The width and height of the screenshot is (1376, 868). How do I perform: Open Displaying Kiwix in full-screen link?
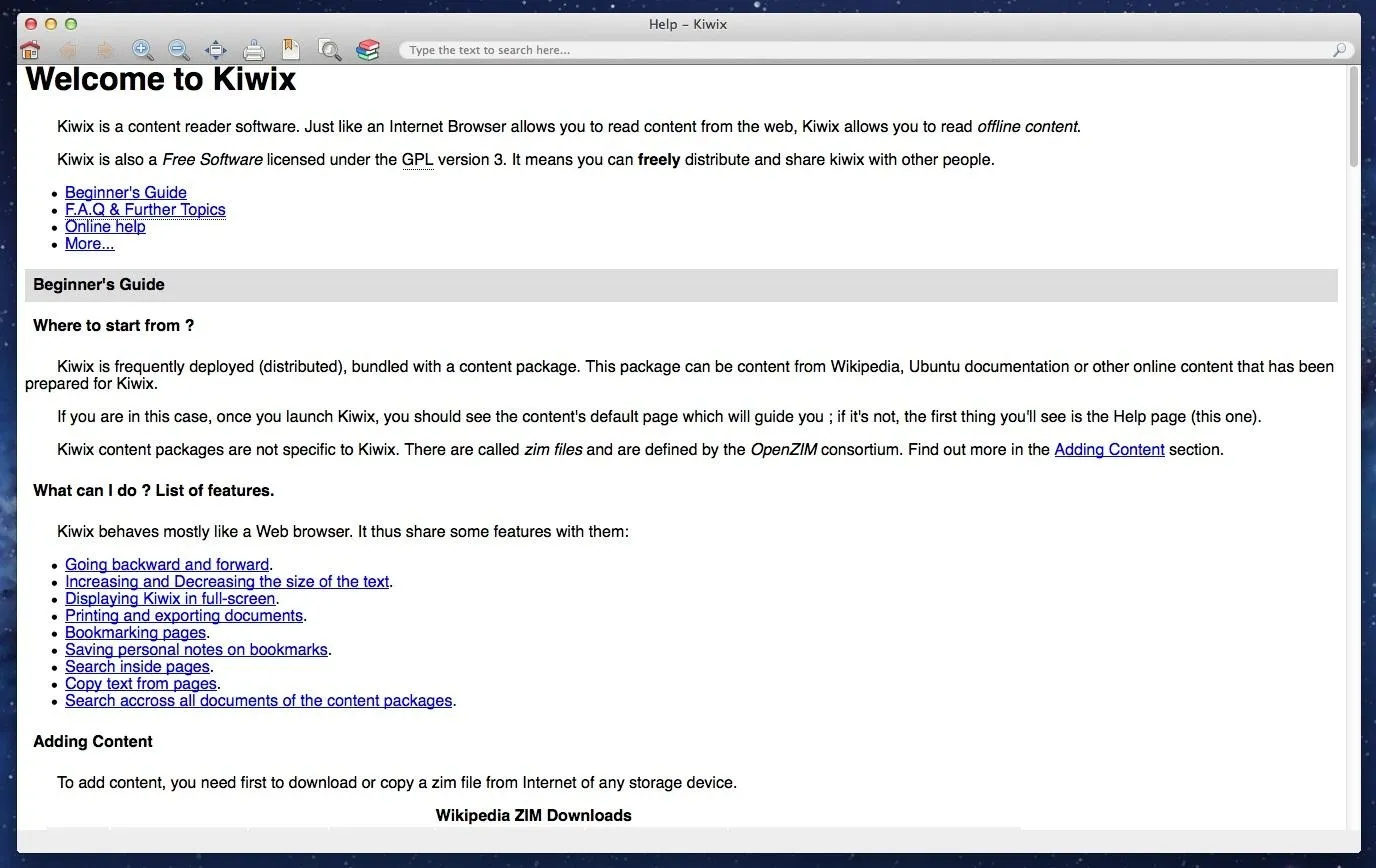(170, 598)
